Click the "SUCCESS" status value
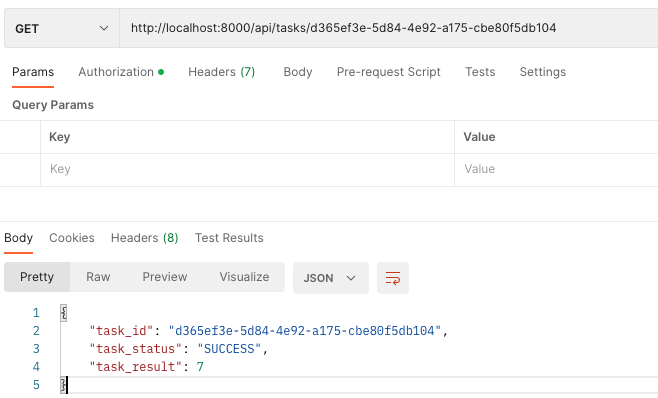The height and width of the screenshot is (398, 658). point(229,349)
